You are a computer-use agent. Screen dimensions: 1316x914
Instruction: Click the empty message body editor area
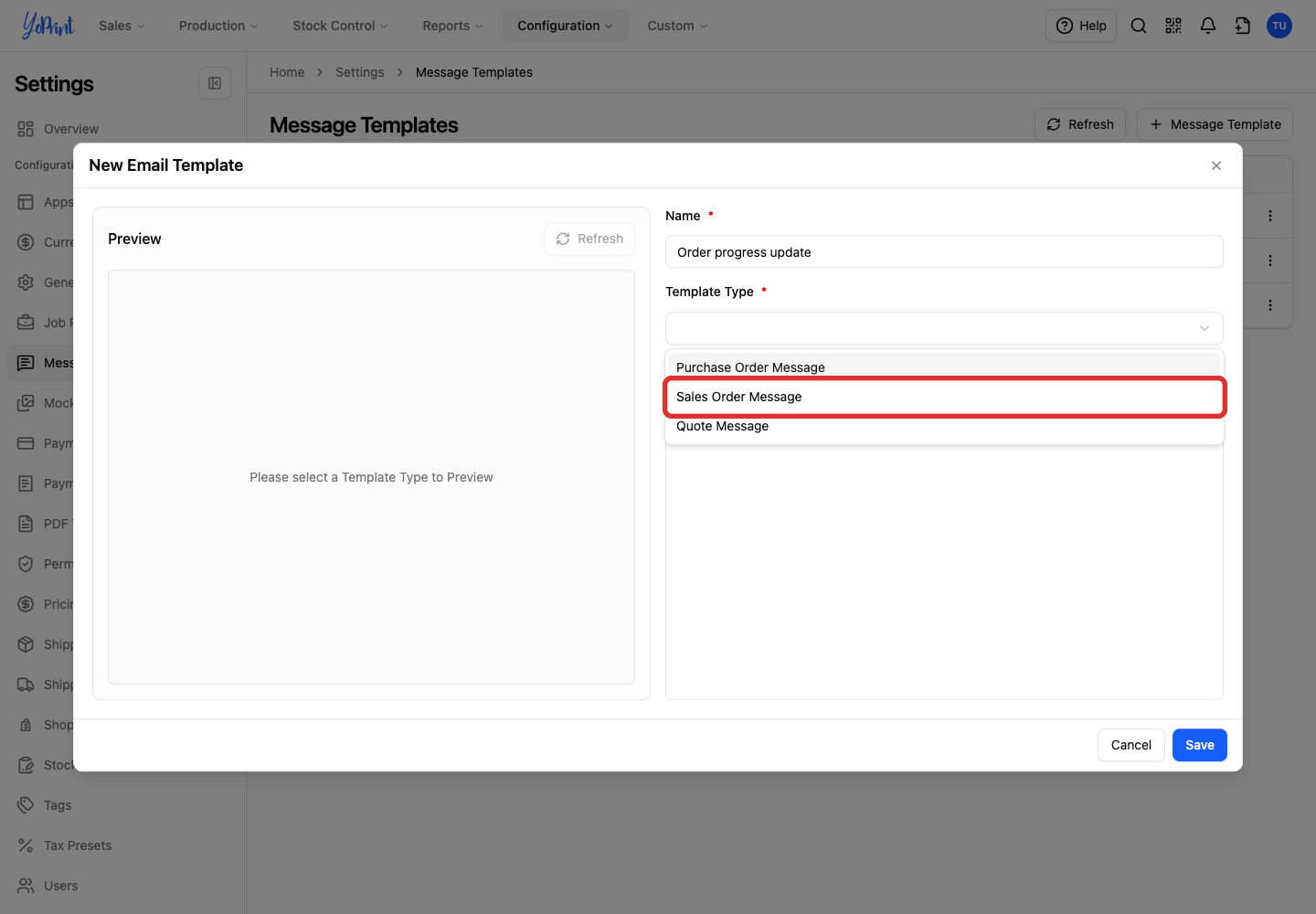tap(944, 571)
